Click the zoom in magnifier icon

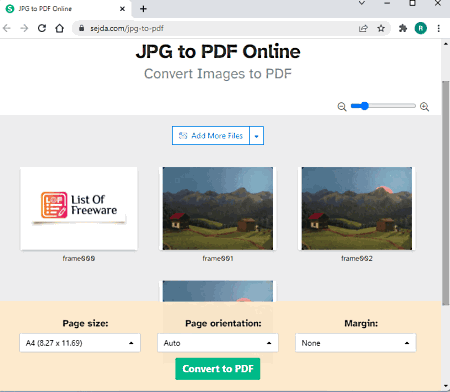pos(424,107)
